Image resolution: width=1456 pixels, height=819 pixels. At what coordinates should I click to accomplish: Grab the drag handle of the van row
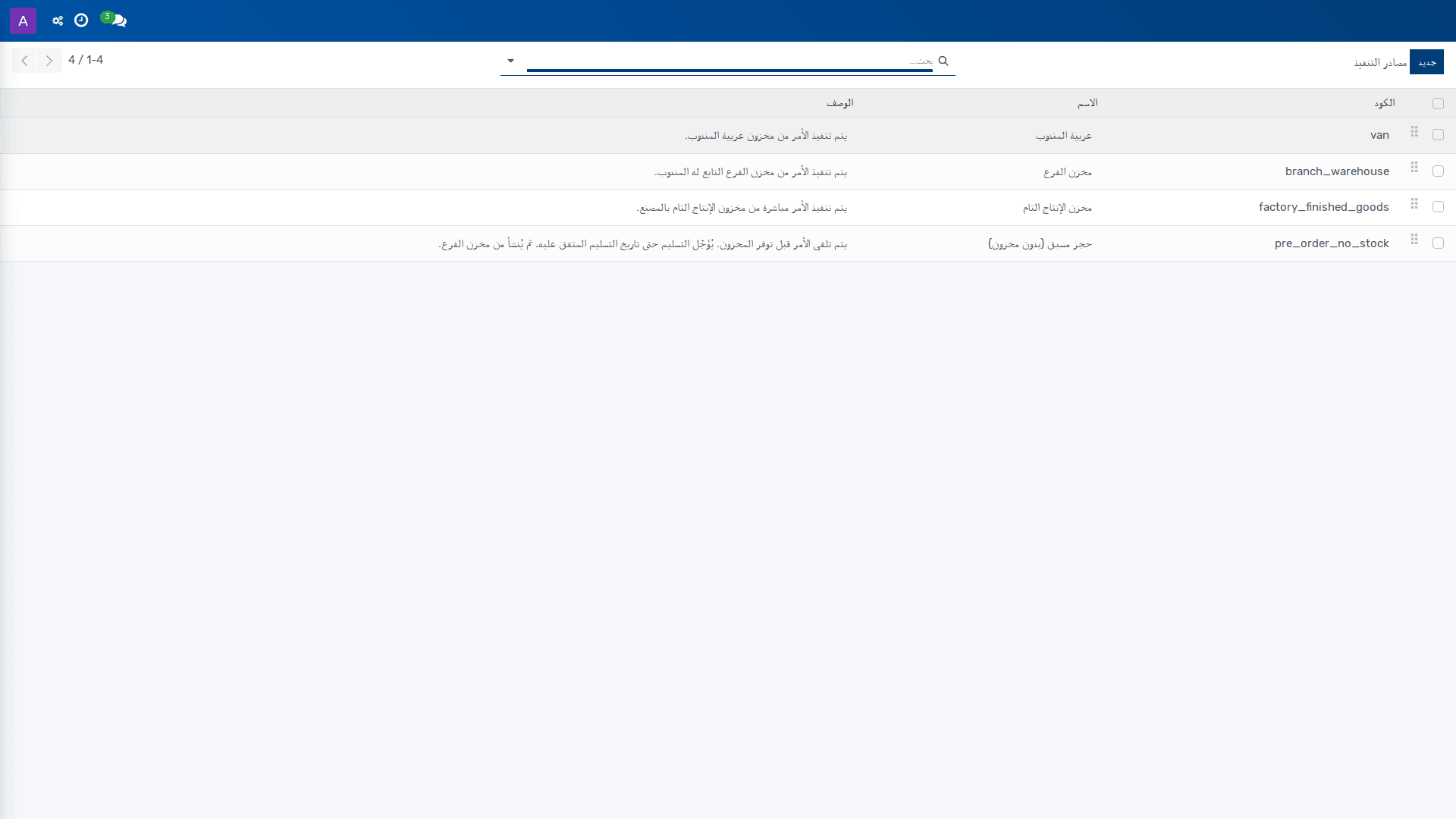(1414, 132)
